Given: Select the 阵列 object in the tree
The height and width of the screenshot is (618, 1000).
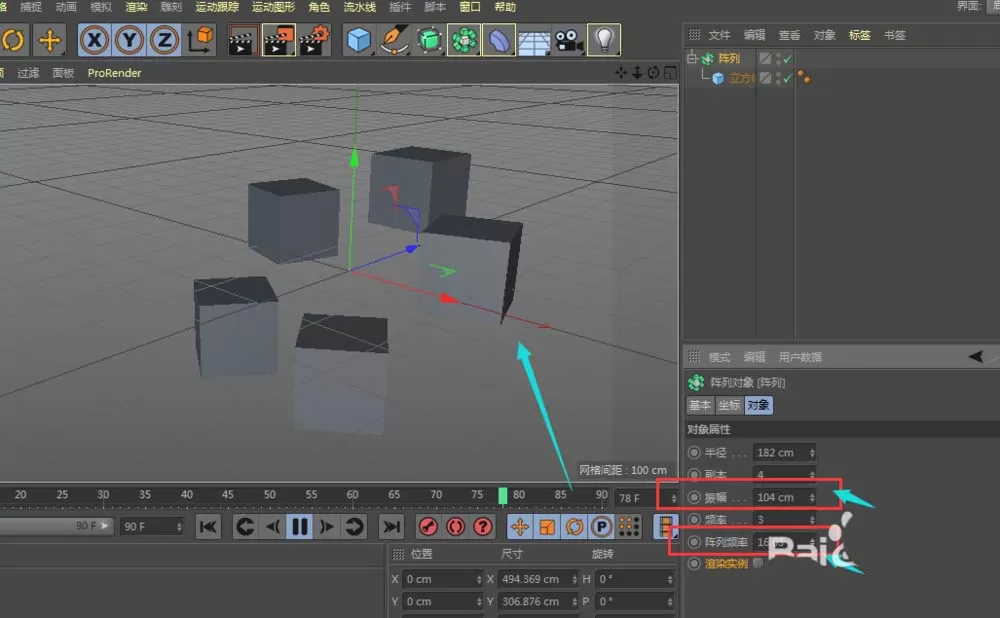Looking at the screenshot, I should [x=729, y=59].
